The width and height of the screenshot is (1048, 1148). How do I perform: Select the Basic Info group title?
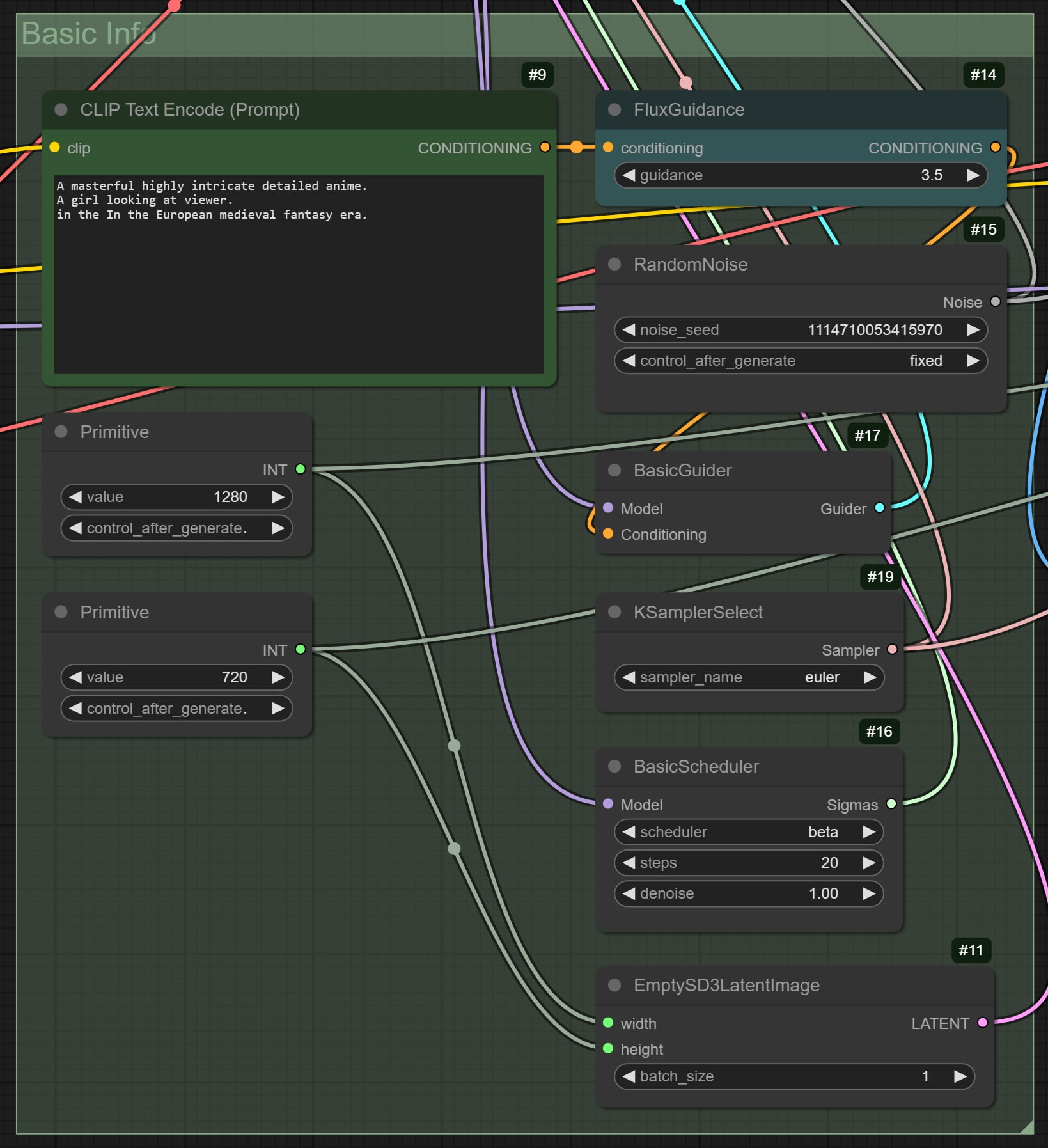(89, 33)
